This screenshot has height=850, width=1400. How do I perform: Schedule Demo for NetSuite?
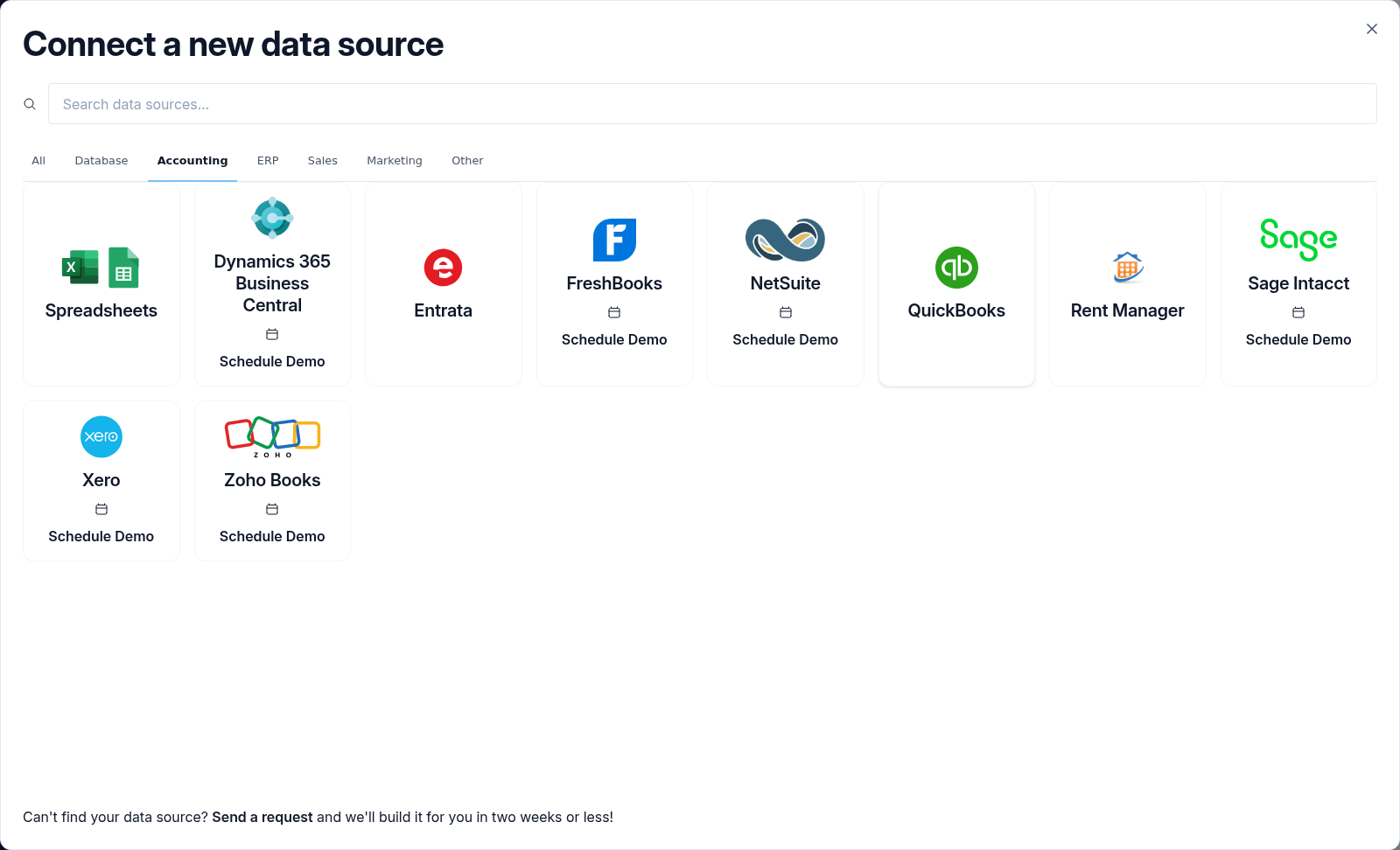pos(785,339)
